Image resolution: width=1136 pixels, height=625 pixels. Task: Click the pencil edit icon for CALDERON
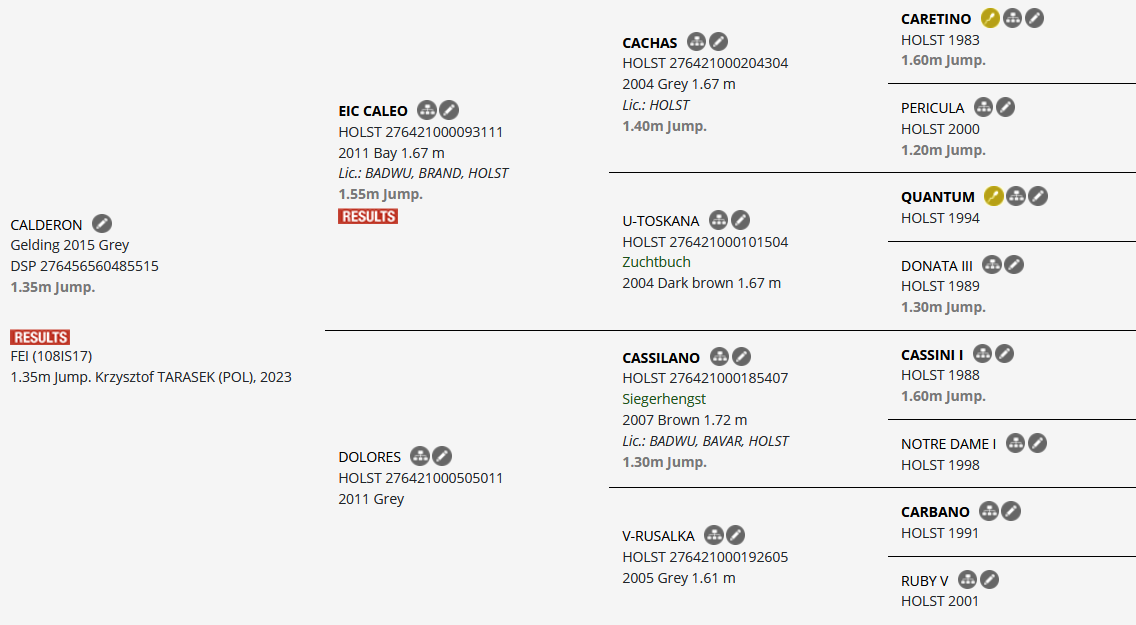(x=102, y=224)
